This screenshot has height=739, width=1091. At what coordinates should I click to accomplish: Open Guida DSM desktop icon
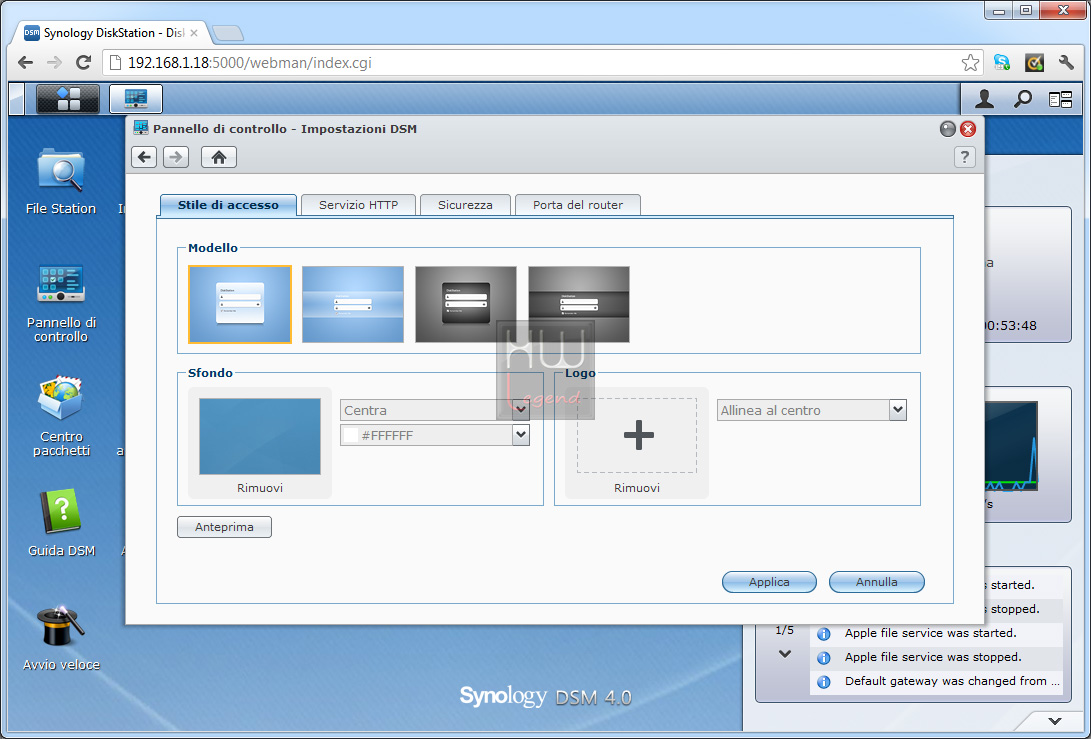pyautogui.click(x=61, y=523)
